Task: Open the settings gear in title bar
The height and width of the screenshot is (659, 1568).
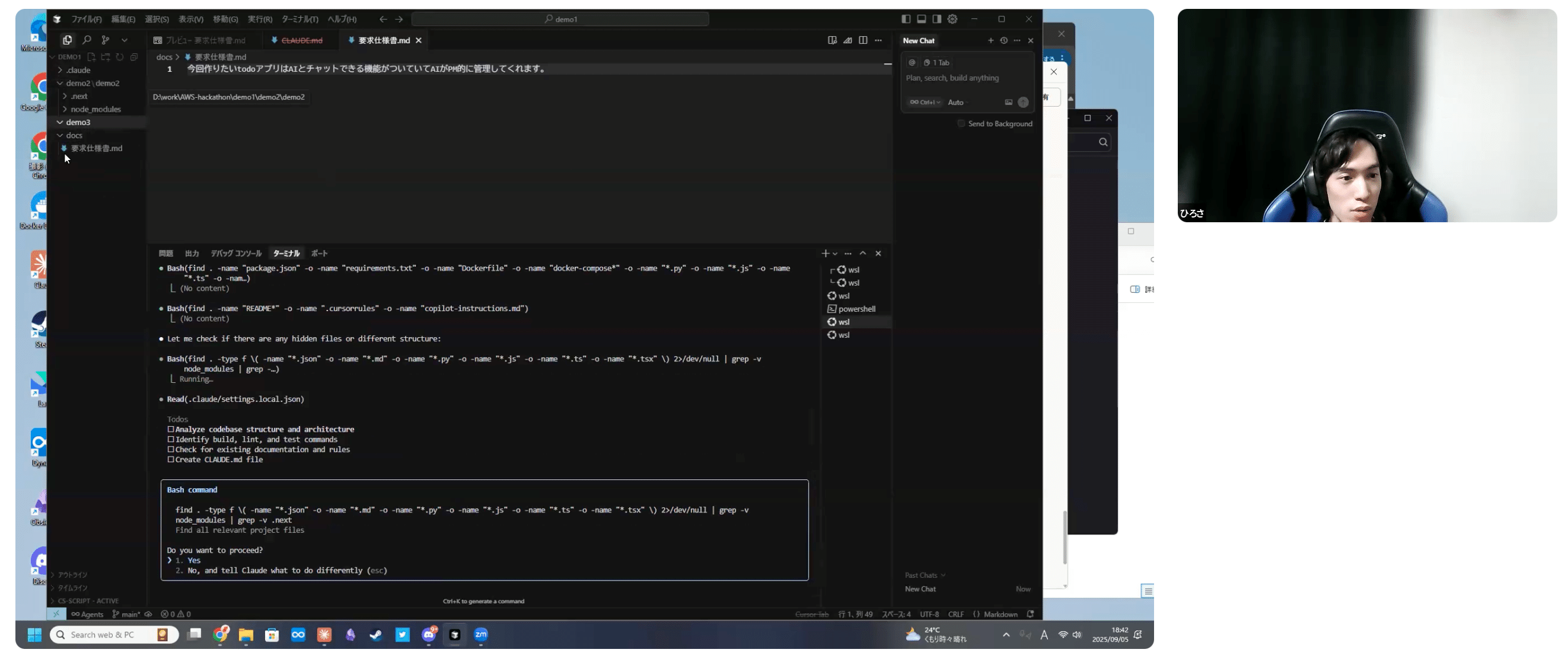Action: click(952, 19)
